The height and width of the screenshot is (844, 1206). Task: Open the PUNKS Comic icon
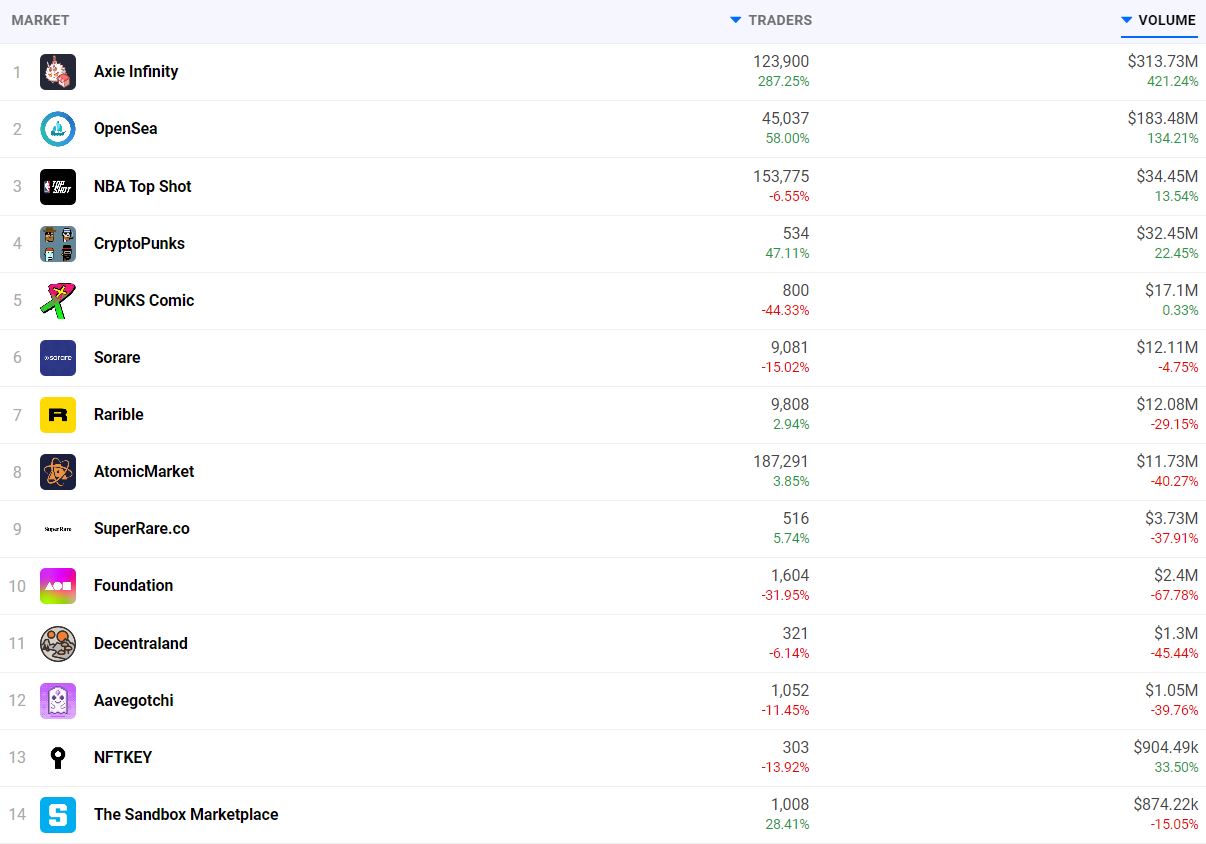coord(58,301)
